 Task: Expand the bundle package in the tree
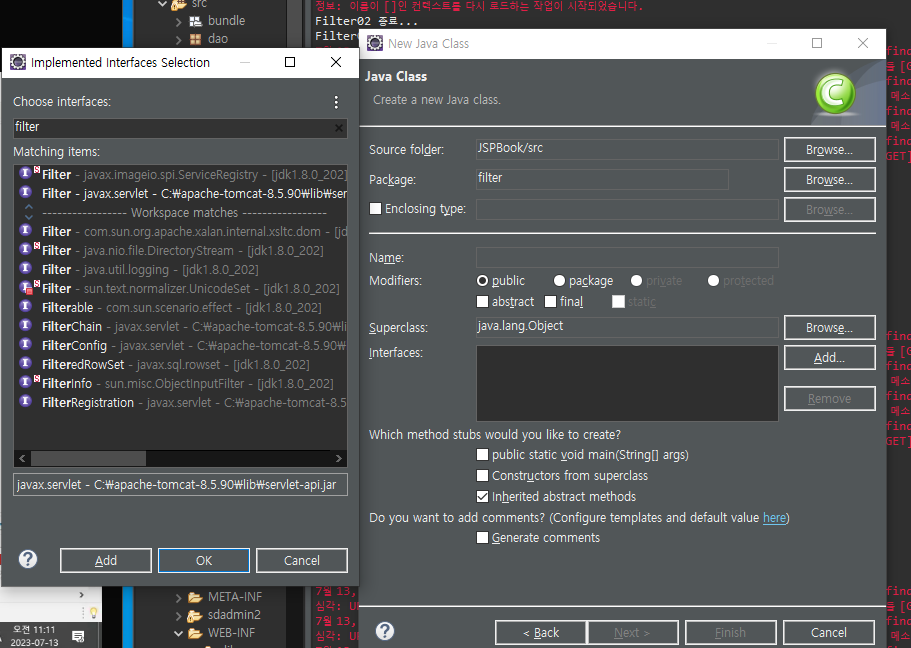click(x=178, y=22)
